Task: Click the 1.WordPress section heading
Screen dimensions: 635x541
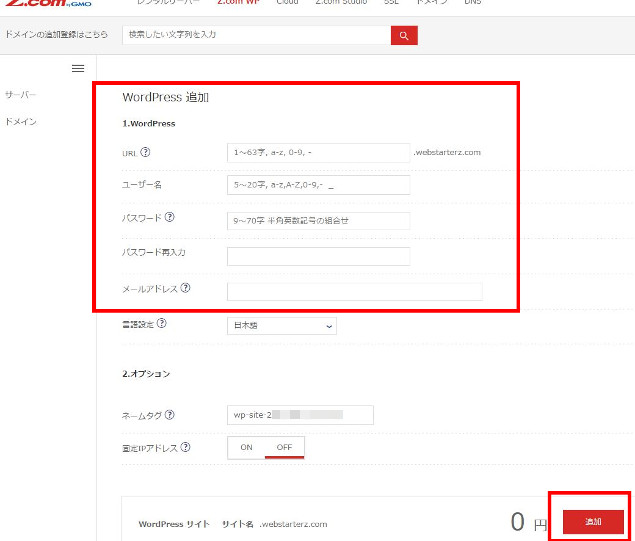Action: click(x=149, y=124)
